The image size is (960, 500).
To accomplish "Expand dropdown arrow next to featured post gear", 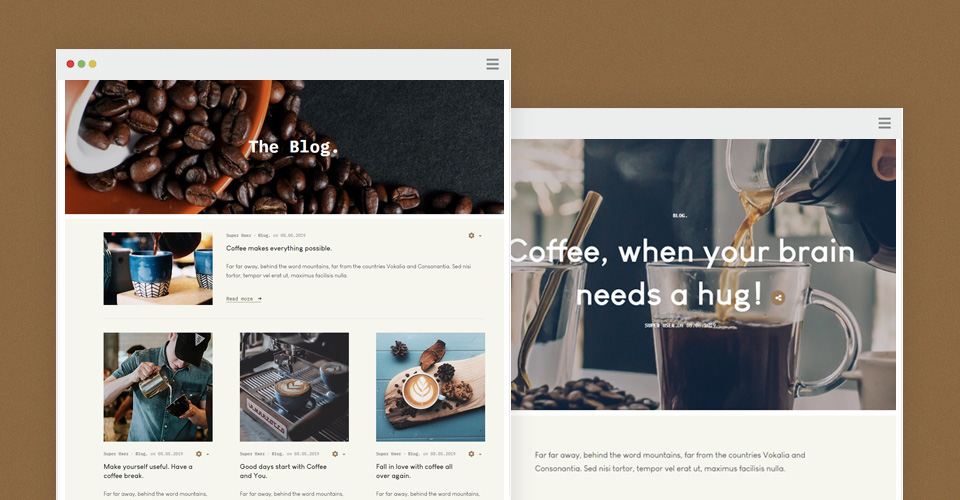I will 480,236.
